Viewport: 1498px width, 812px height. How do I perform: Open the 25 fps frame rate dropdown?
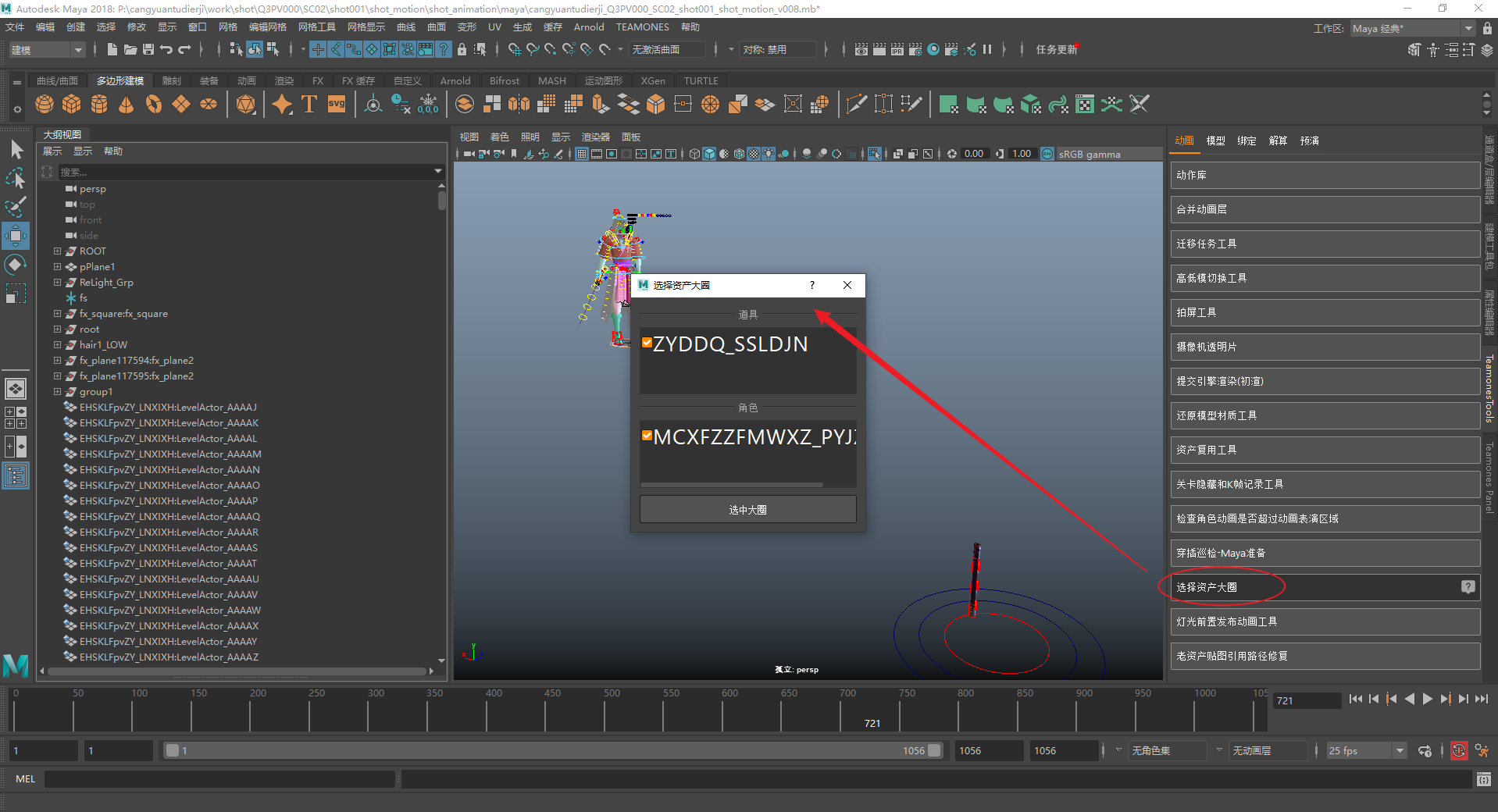tap(1400, 751)
